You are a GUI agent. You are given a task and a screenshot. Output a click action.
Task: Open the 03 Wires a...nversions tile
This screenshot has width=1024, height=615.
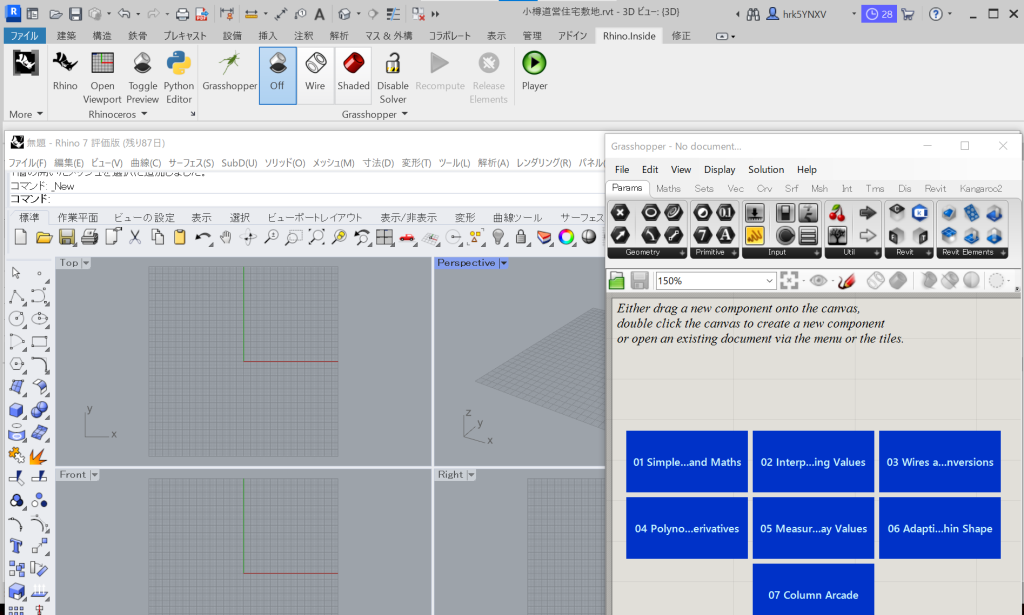[940, 462]
